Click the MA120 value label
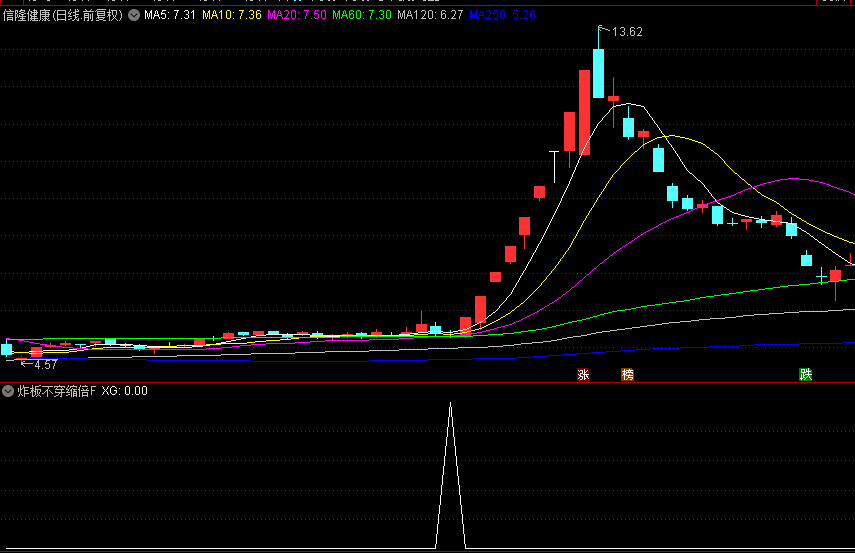This screenshot has width=855, height=553. pos(429,16)
